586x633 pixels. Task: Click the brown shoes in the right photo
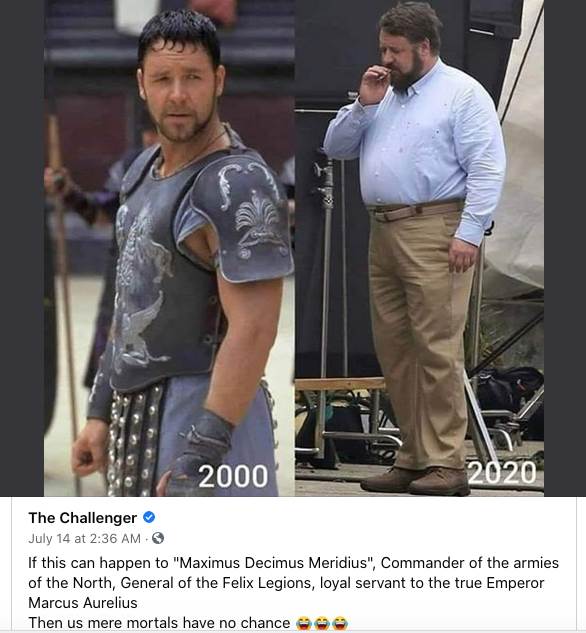coord(416,480)
